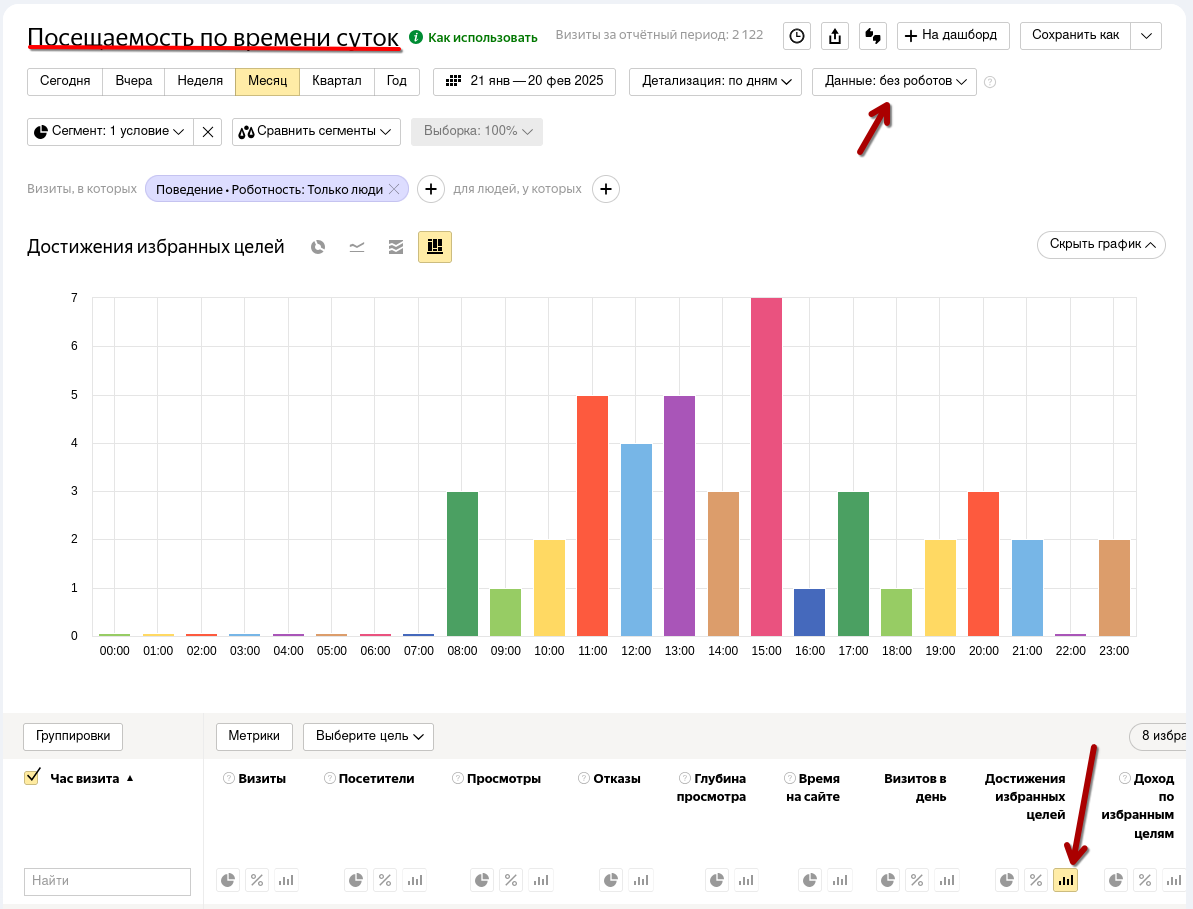Enable bar chart for Отказы column

tap(640, 880)
